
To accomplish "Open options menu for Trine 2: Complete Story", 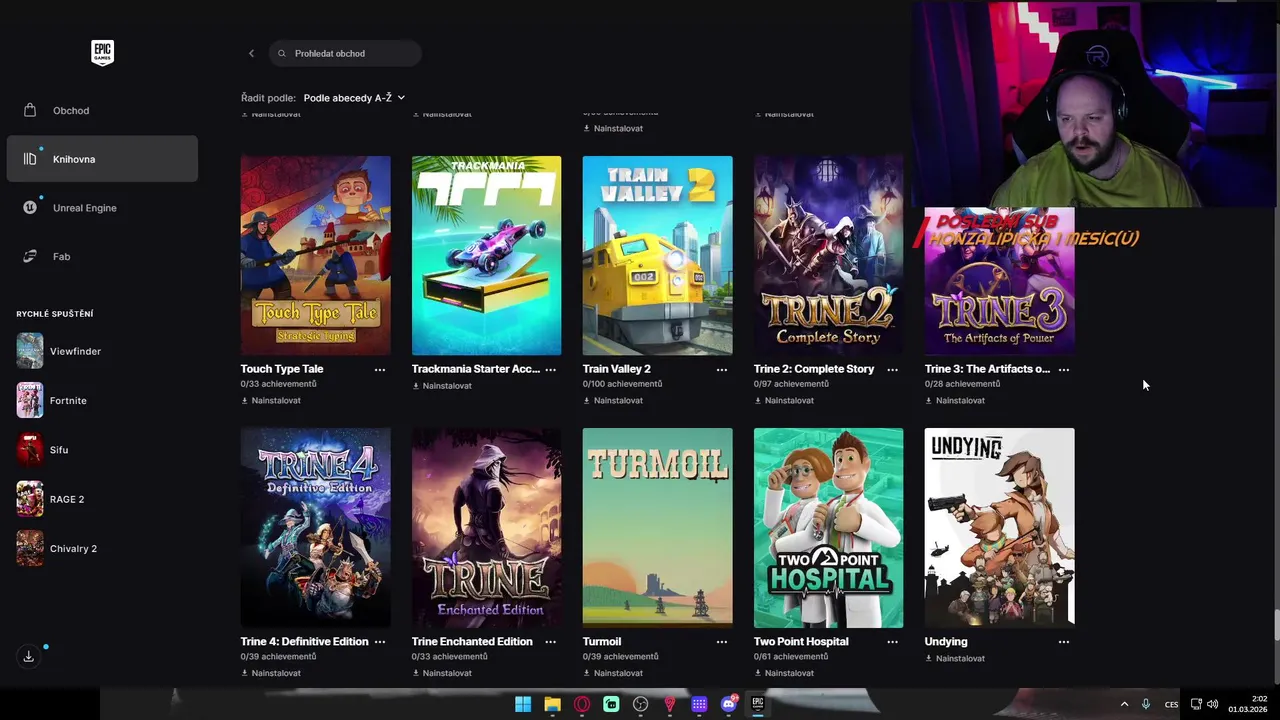I will 893,369.
